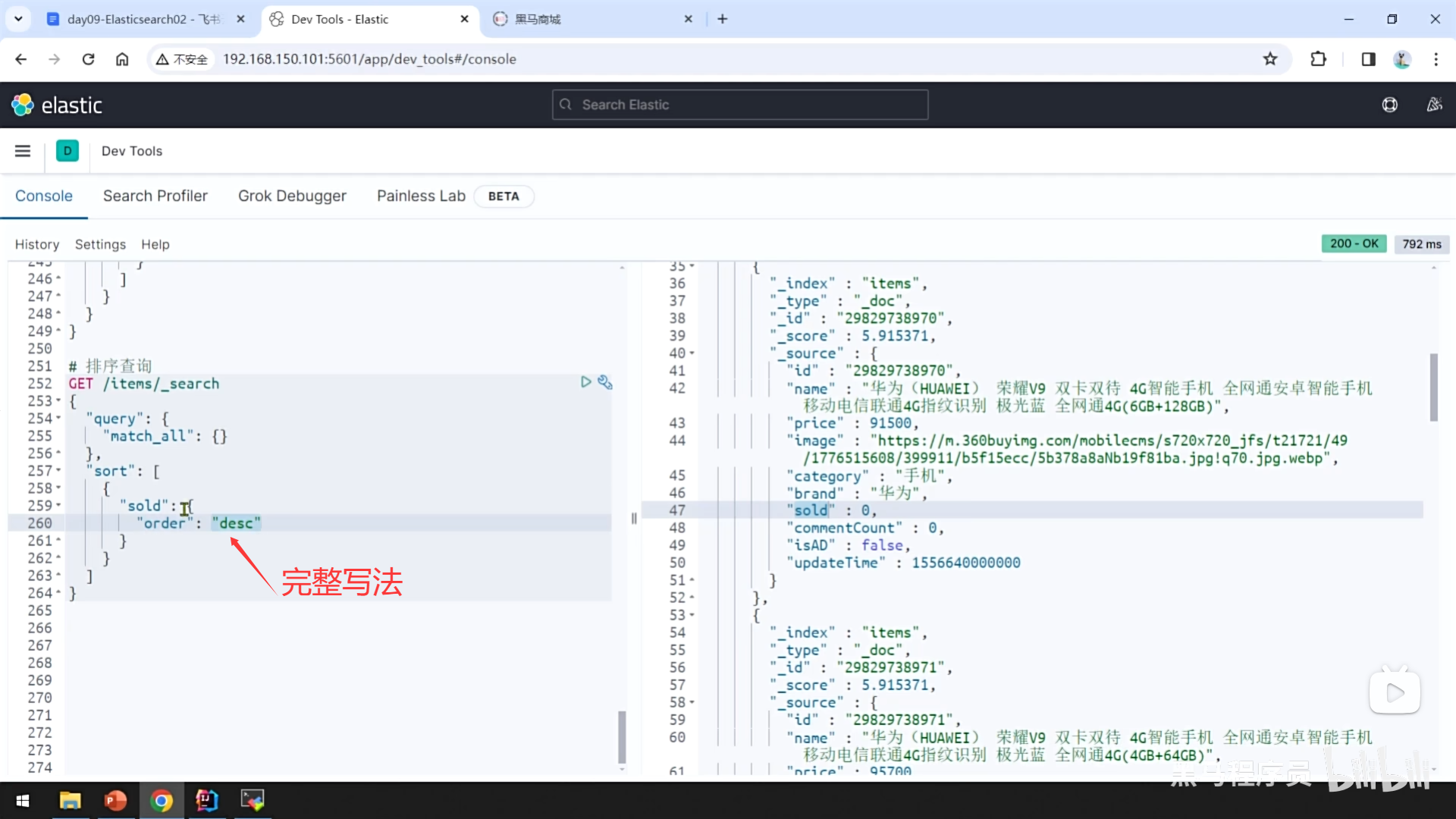
Task: Bookmark this page with star icon
Action: pyautogui.click(x=1270, y=59)
